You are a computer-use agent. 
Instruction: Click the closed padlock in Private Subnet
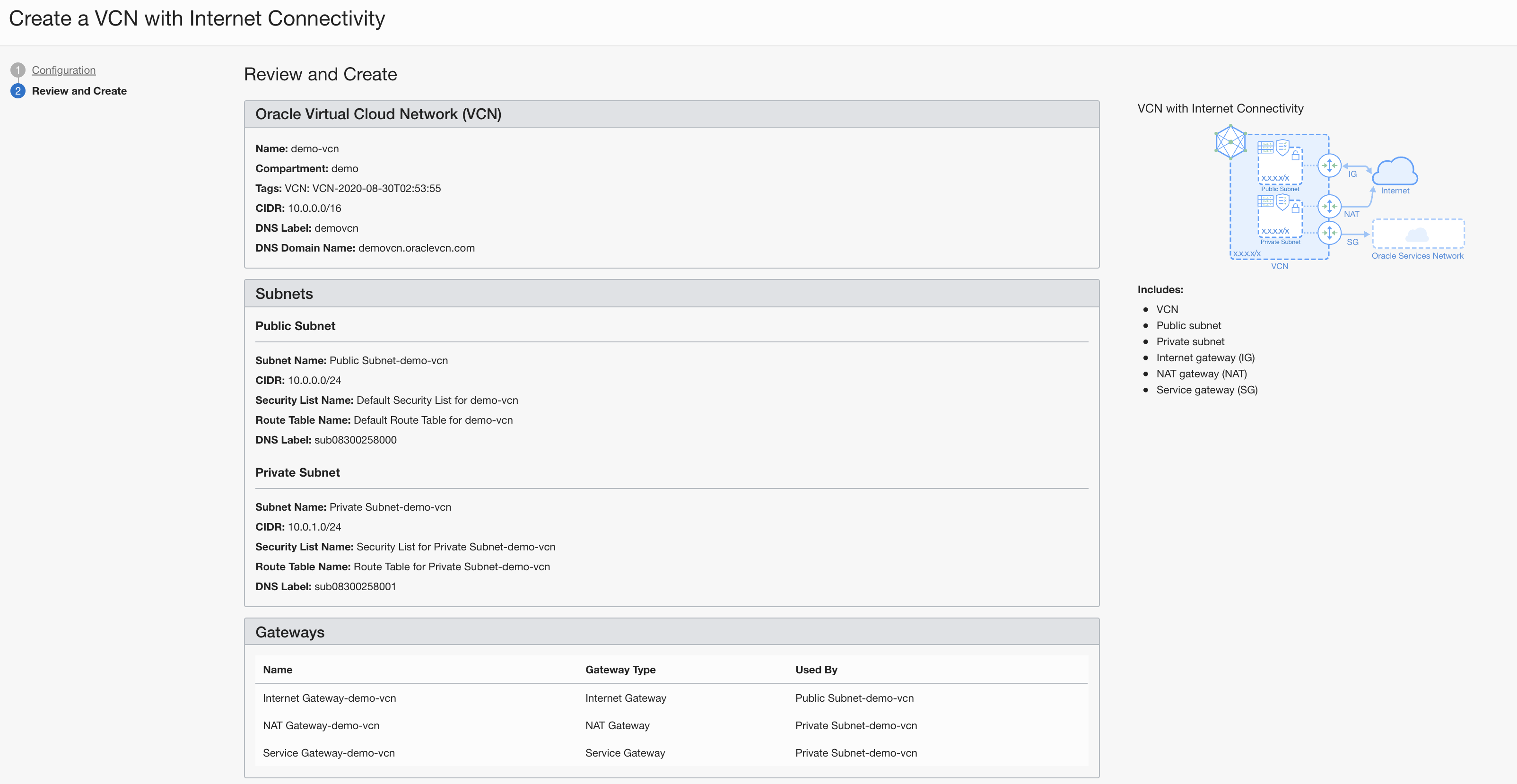coord(1296,208)
